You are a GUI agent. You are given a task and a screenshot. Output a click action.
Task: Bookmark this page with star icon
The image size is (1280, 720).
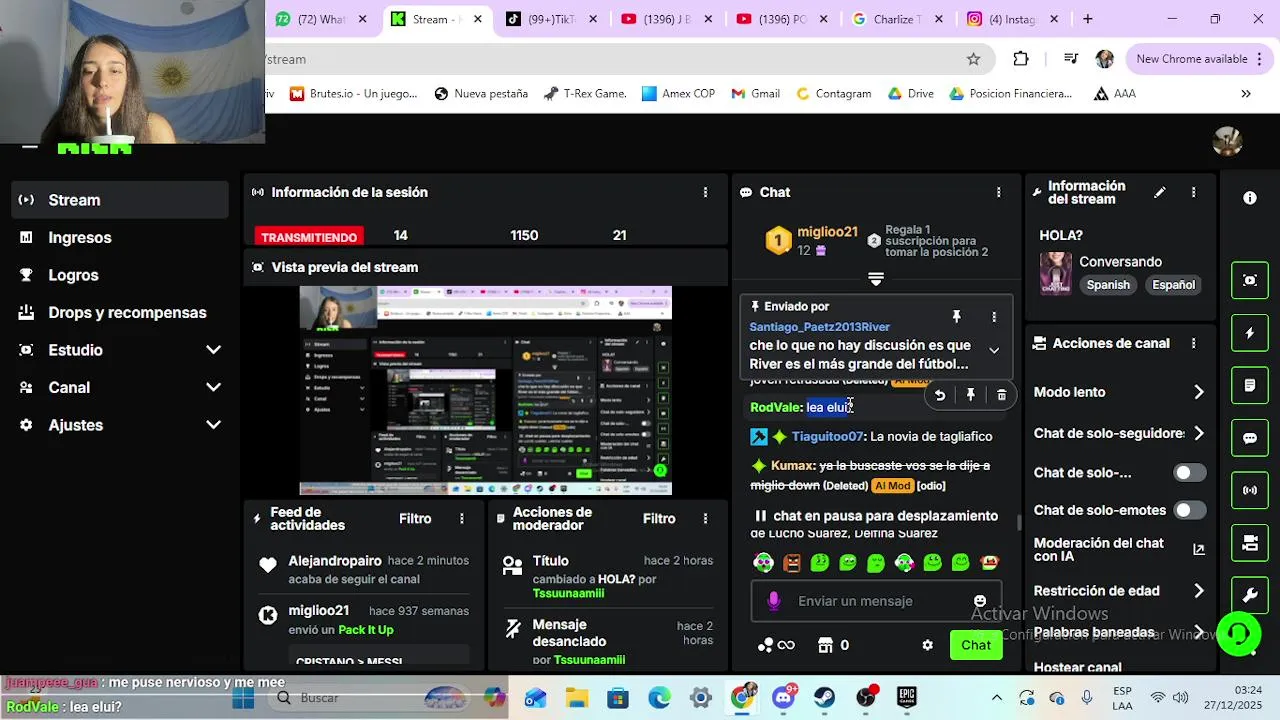(x=973, y=59)
